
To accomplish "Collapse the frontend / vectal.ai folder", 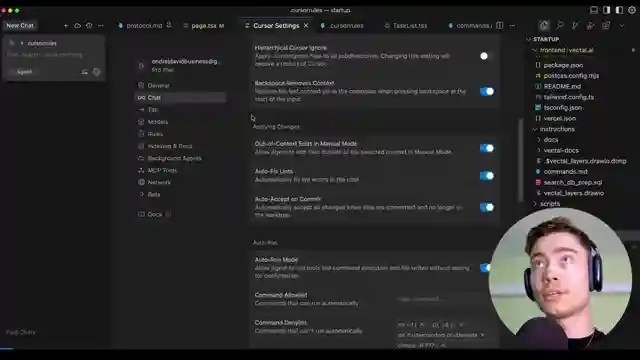I will pyautogui.click(x=535, y=50).
